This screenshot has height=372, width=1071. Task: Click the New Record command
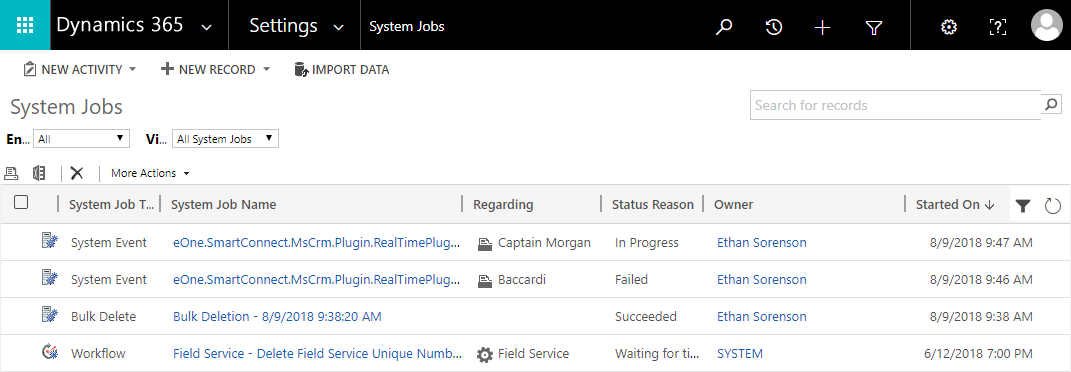[x=208, y=70]
